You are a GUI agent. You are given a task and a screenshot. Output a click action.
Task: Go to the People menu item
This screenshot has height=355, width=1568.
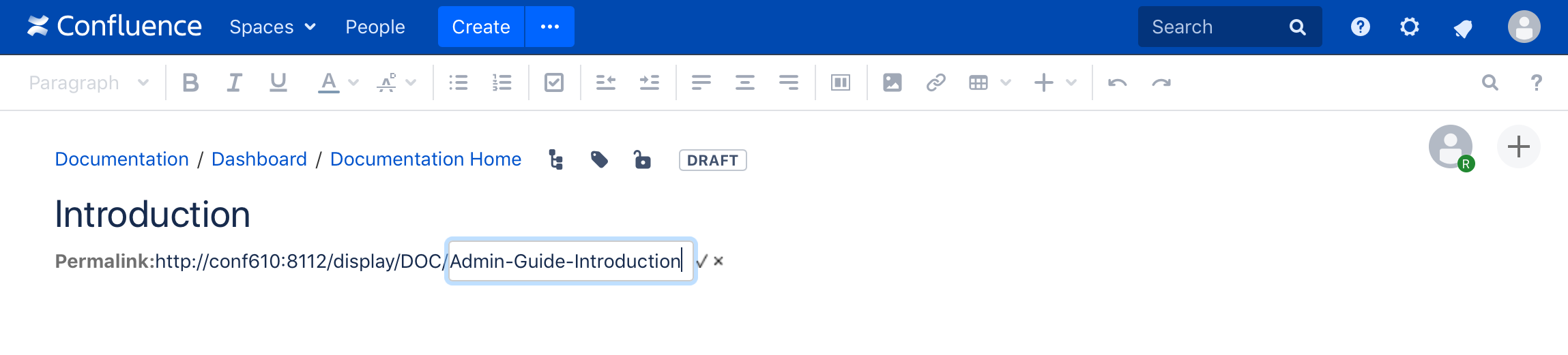[375, 27]
